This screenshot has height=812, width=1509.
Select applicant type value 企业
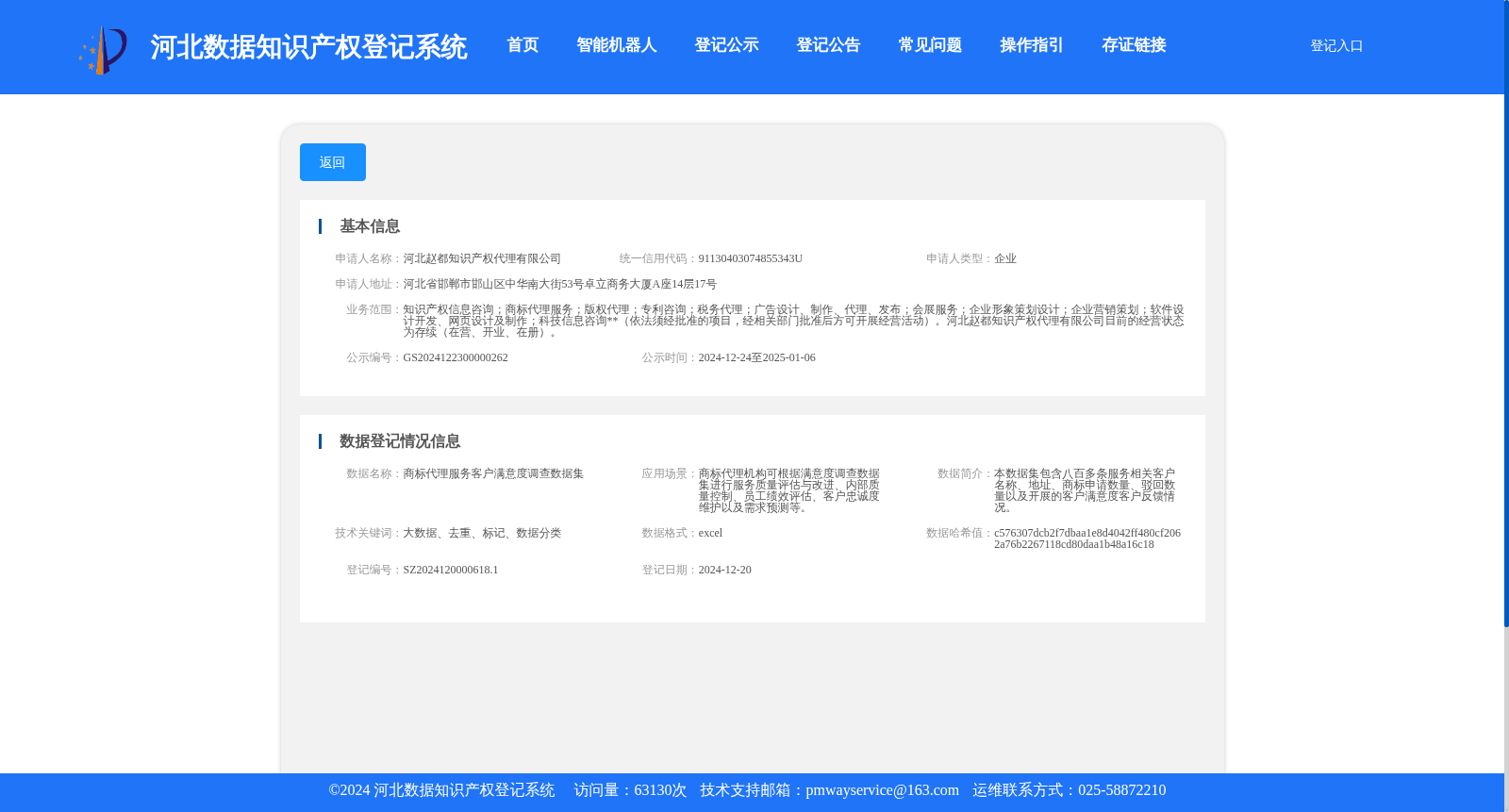(1005, 258)
